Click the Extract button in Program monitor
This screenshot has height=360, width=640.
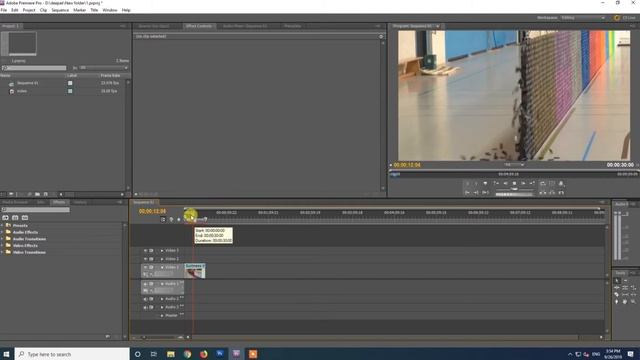(x=552, y=193)
